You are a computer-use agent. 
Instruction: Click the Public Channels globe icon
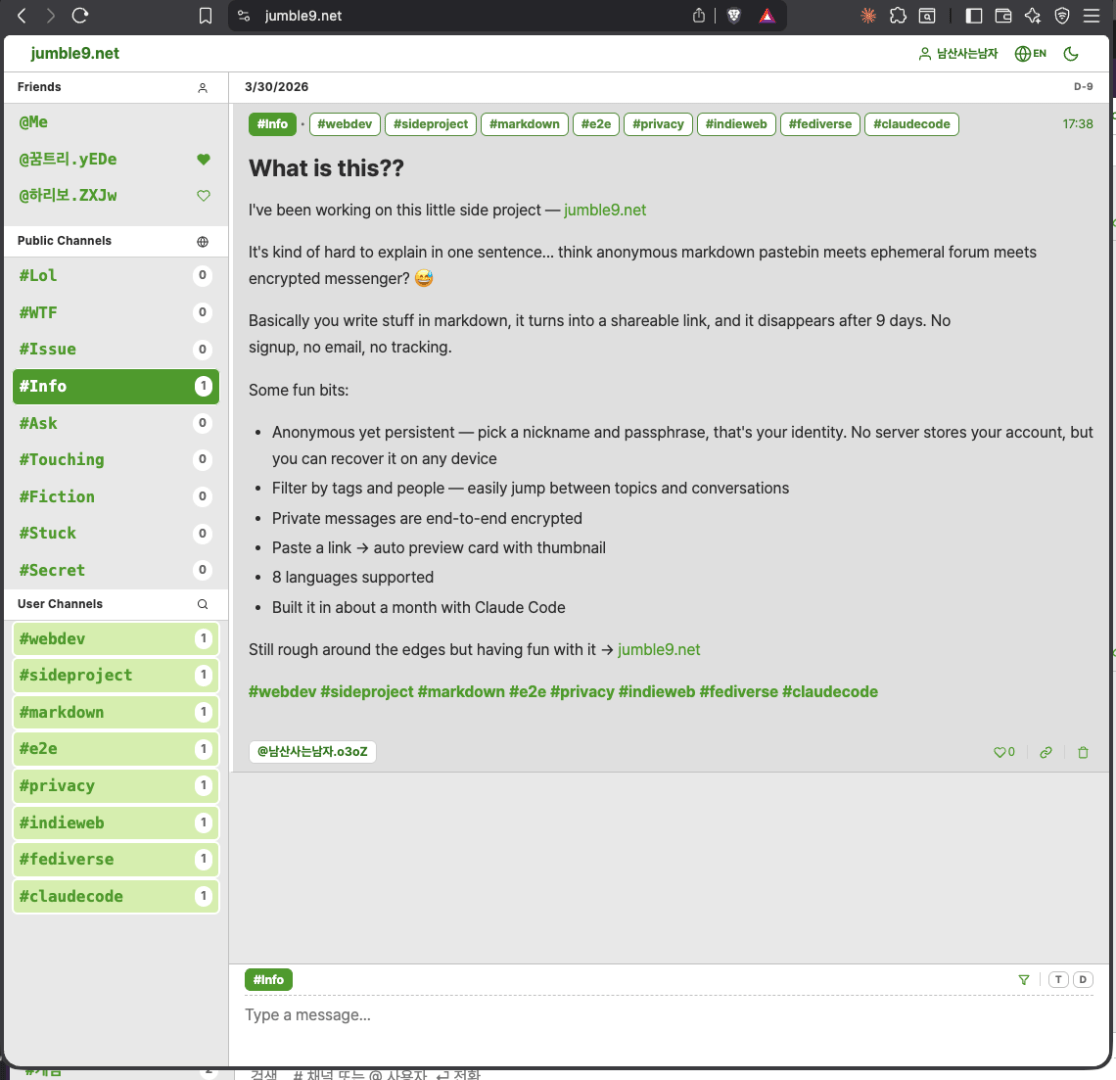203,241
